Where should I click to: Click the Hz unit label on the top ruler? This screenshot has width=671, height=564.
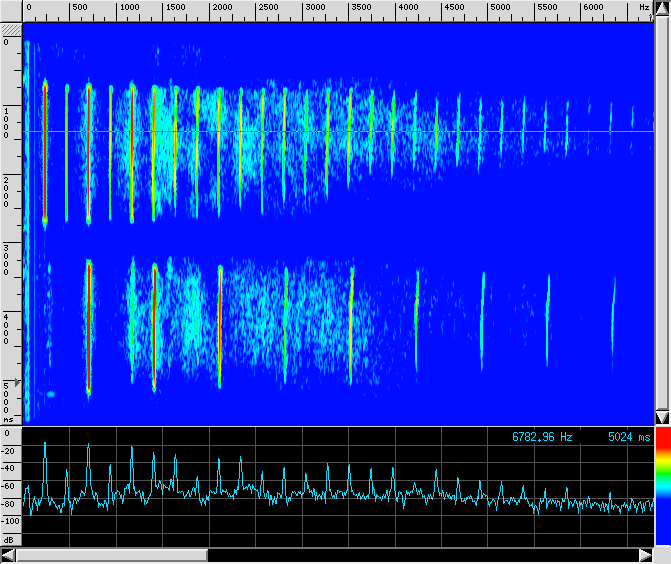coord(644,8)
